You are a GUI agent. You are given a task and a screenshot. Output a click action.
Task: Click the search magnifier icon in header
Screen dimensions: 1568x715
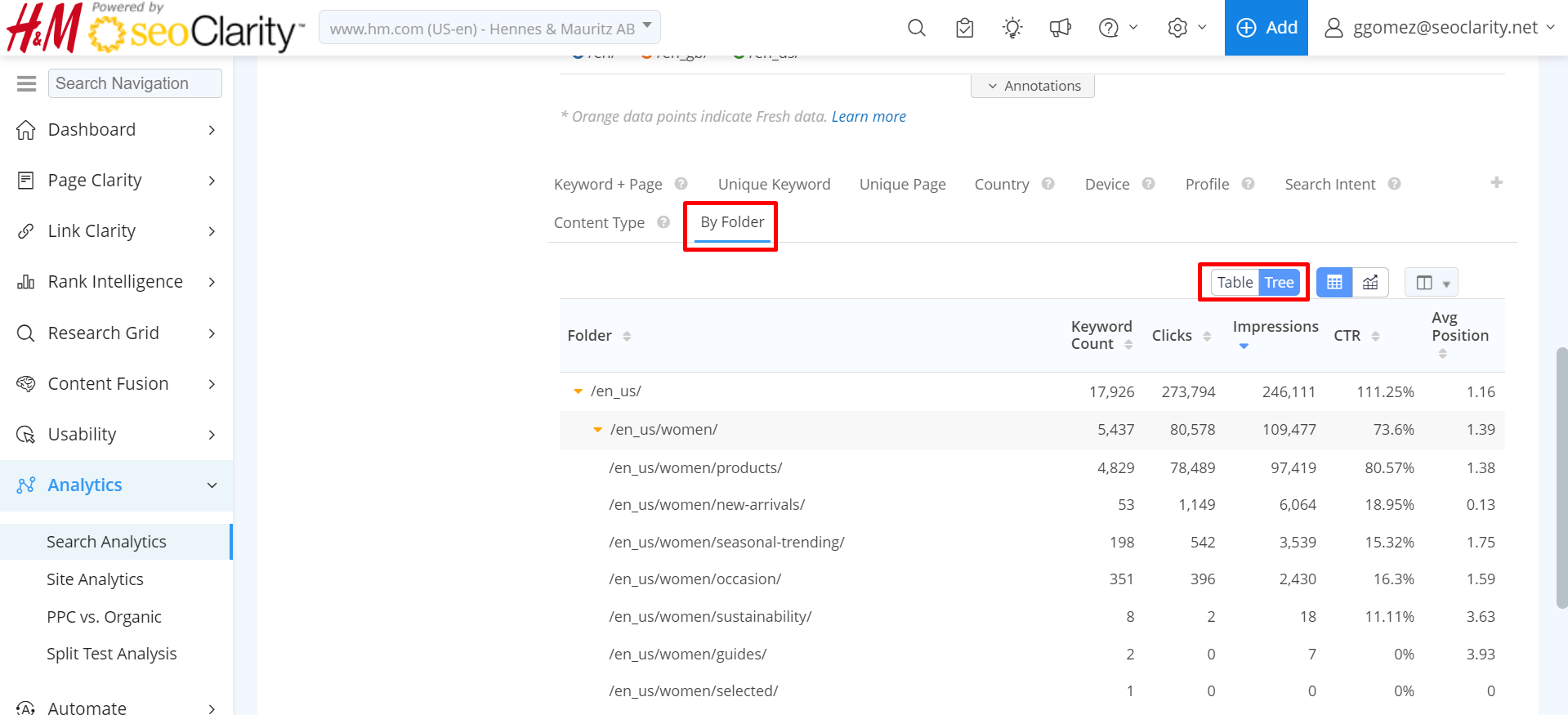(x=916, y=28)
